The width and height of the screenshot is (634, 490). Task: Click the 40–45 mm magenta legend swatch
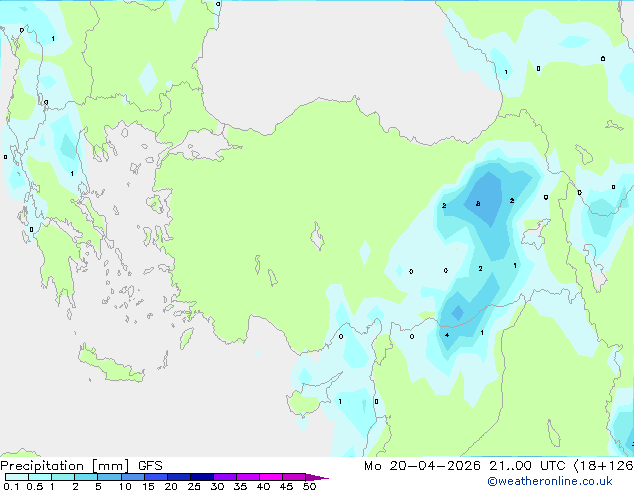pyautogui.click(x=271, y=477)
